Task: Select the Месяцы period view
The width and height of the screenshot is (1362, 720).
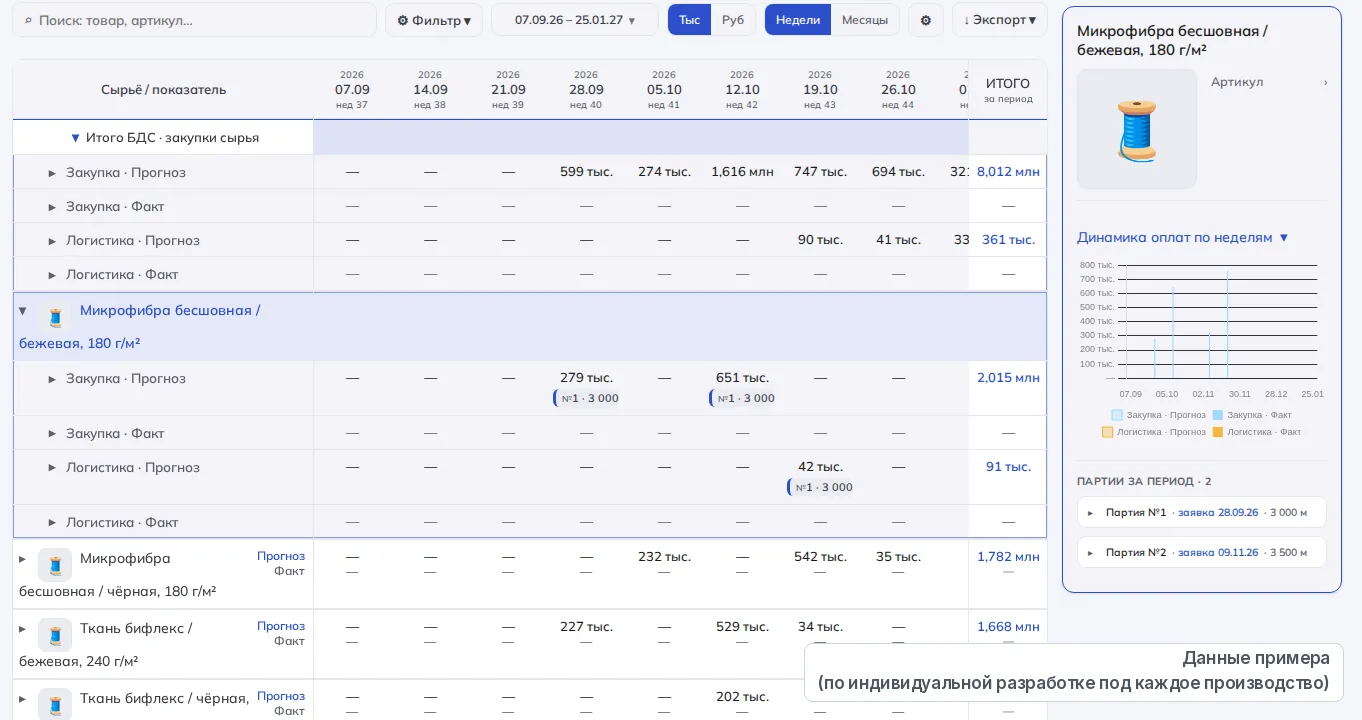Action: pyautogui.click(x=865, y=20)
